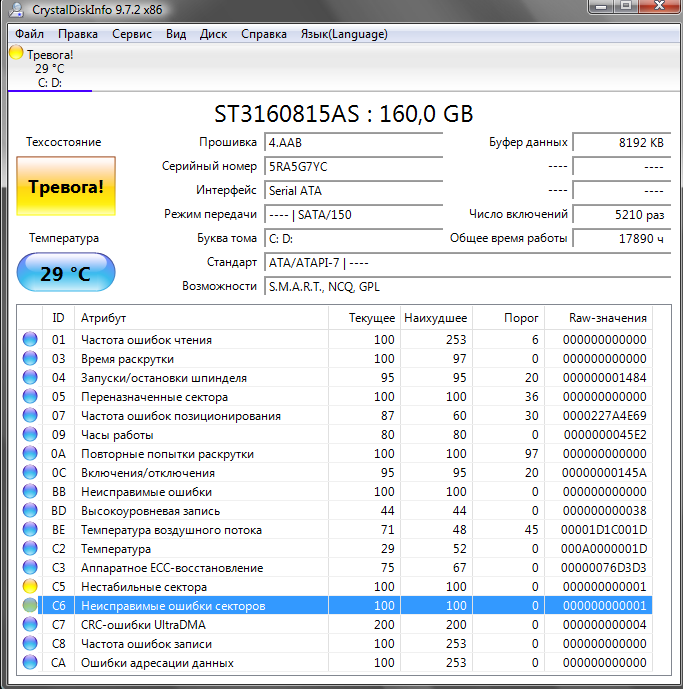Click the yellow Тревога! health status button
The height and width of the screenshot is (689, 683).
pos(66,186)
